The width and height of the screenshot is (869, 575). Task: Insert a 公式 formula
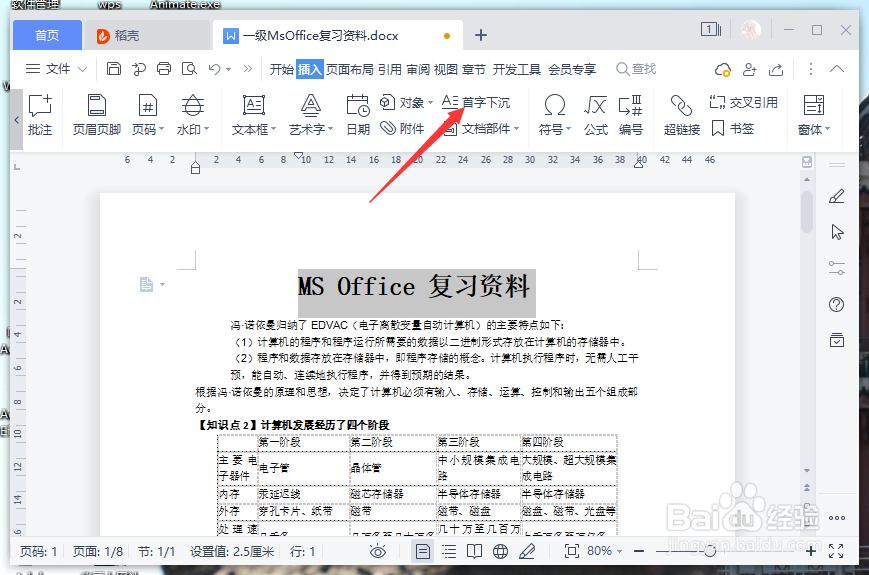(x=596, y=115)
